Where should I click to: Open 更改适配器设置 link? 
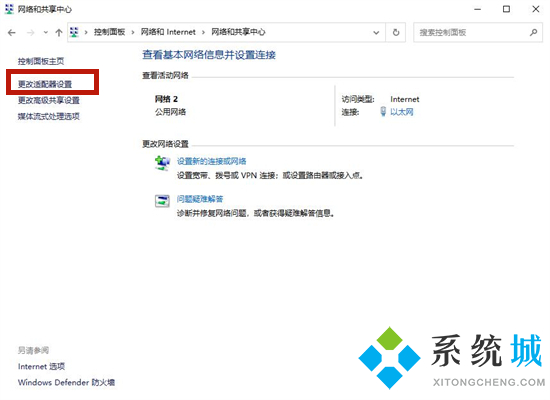click(45, 84)
